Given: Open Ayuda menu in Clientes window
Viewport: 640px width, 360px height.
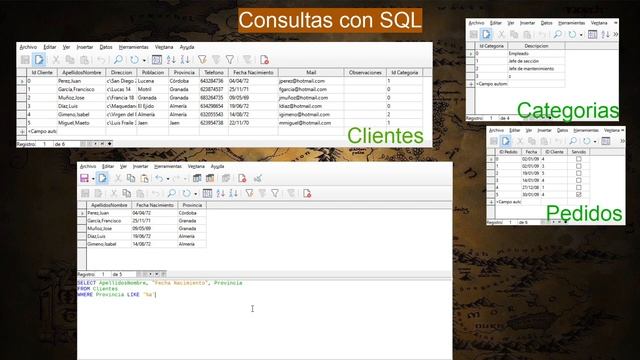Looking at the screenshot, I should tap(187, 47).
